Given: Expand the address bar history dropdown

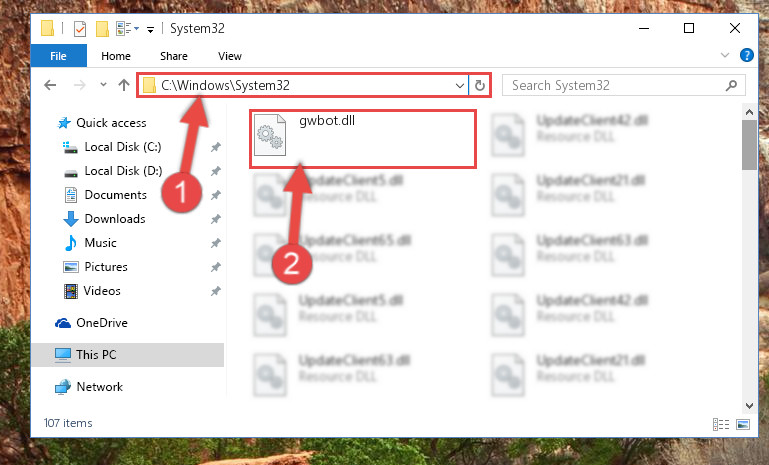Looking at the screenshot, I should click(460, 86).
